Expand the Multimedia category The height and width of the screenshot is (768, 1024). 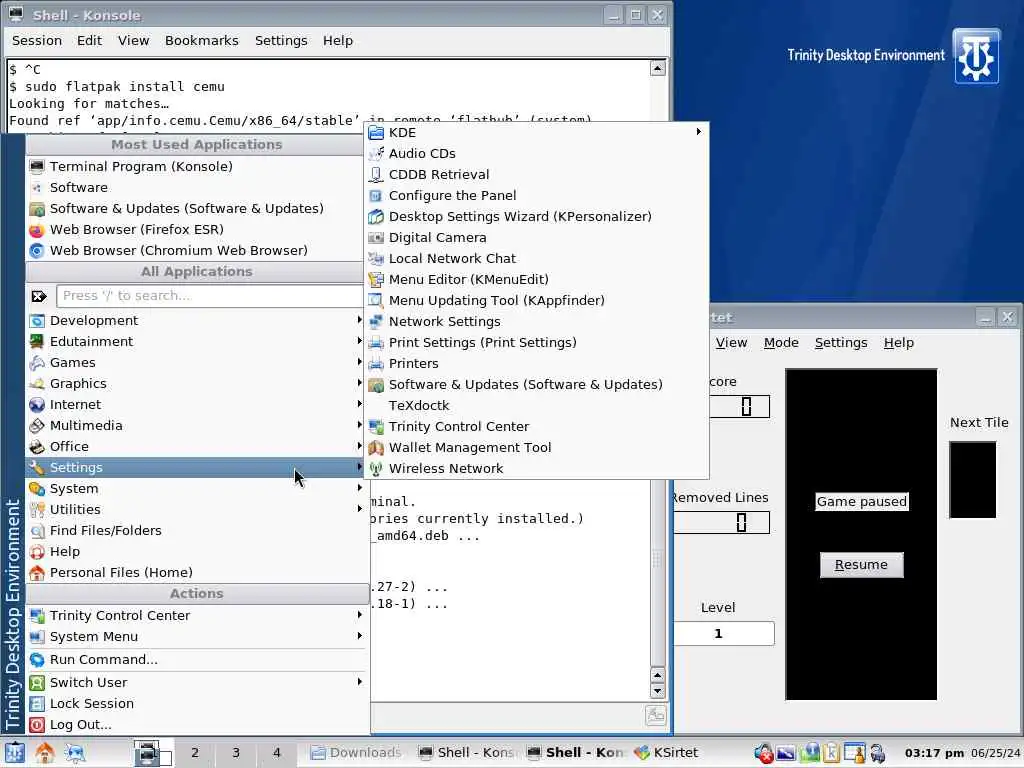196,425
